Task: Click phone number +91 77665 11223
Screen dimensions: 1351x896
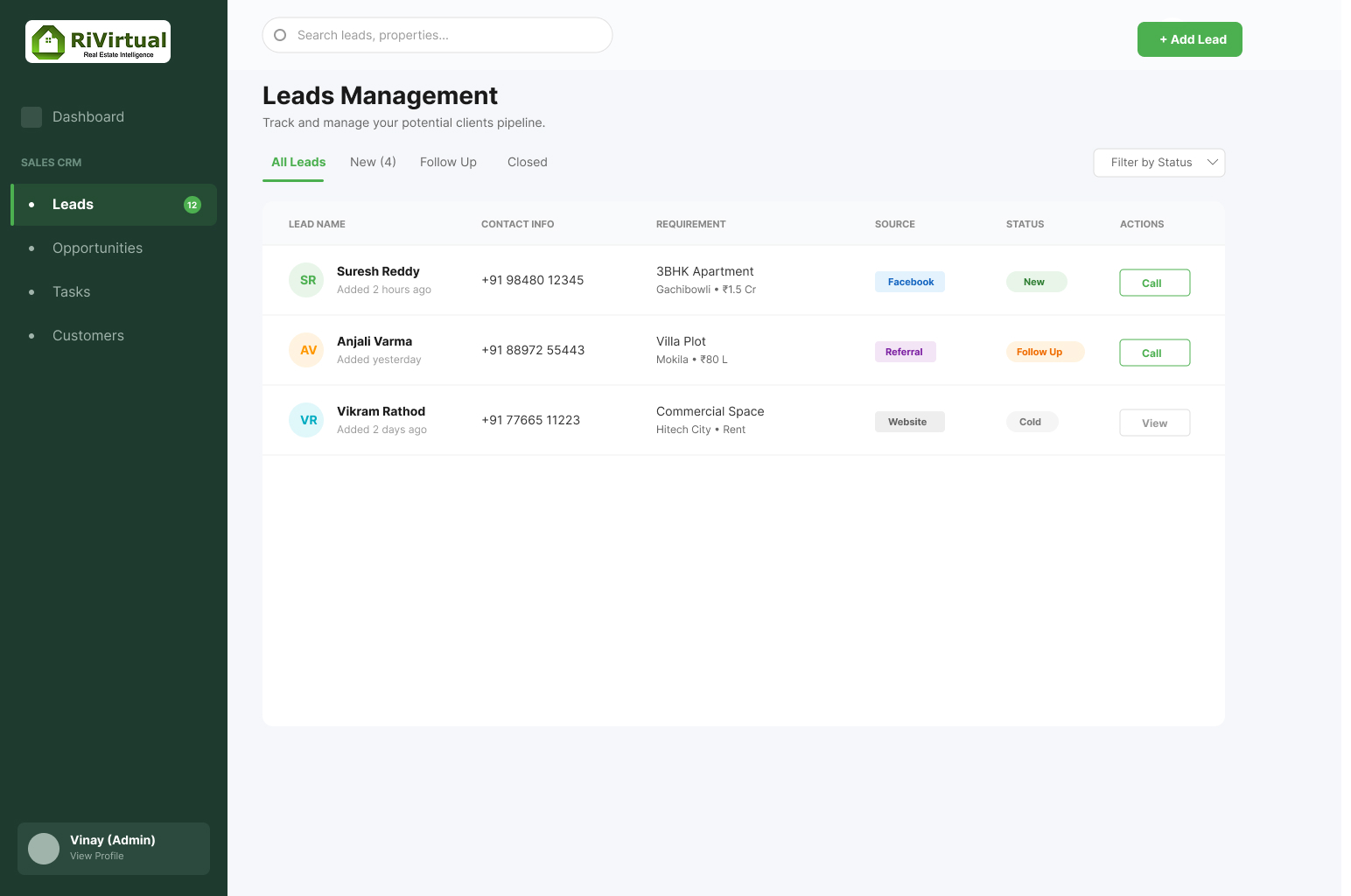Action: point(530,420)
